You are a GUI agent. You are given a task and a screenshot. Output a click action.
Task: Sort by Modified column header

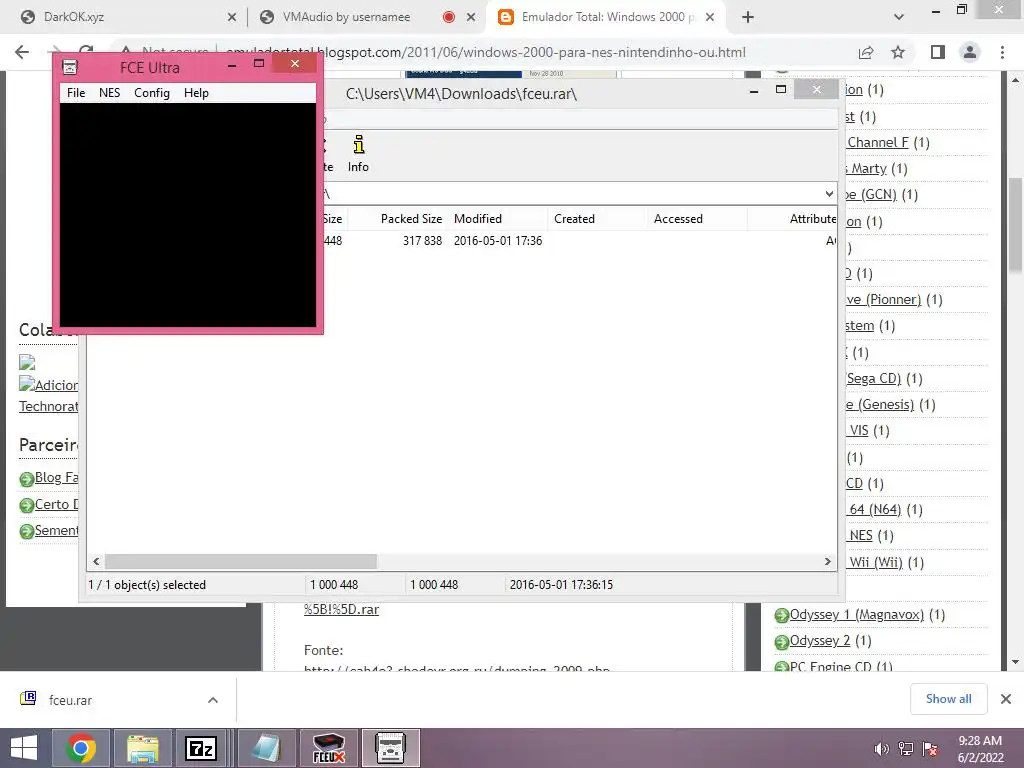coord(478,219)
